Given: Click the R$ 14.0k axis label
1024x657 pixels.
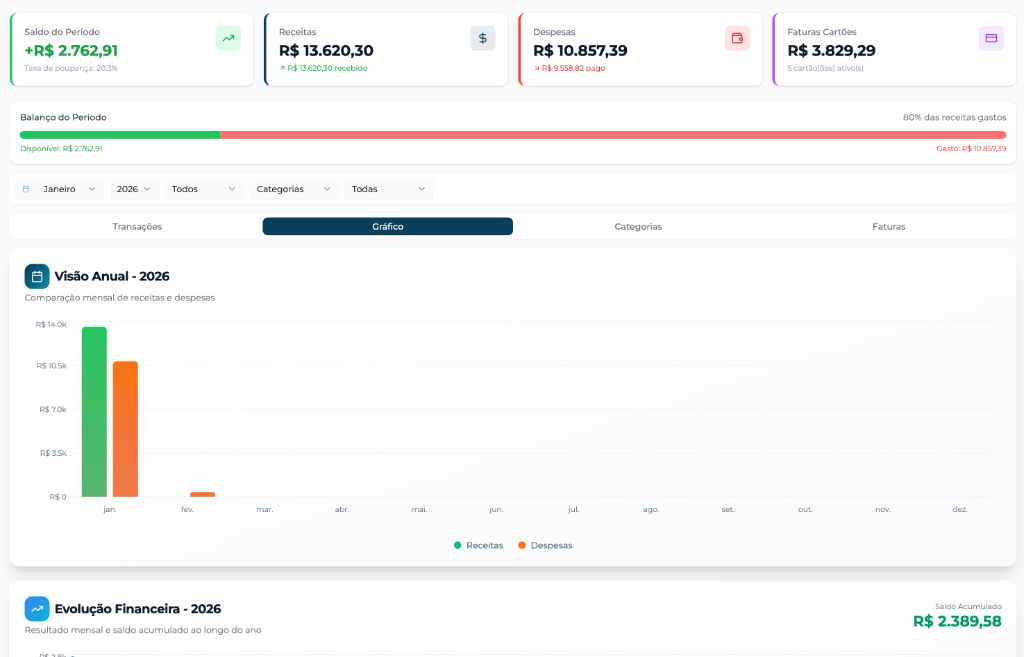Looking at the screenshot, I should pos(51,325).
